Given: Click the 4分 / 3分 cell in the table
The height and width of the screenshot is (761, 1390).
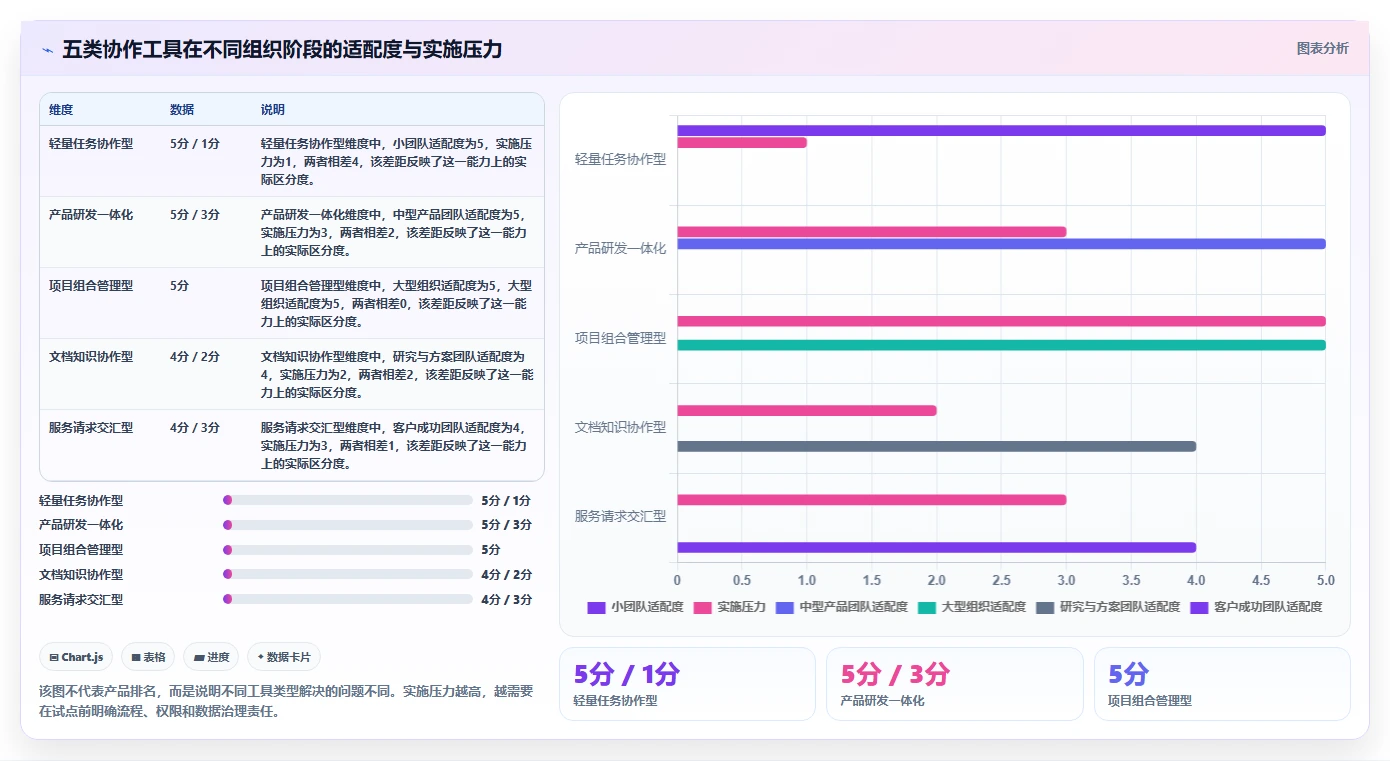Looking at the screenshot, I should [x=195, y=427].
